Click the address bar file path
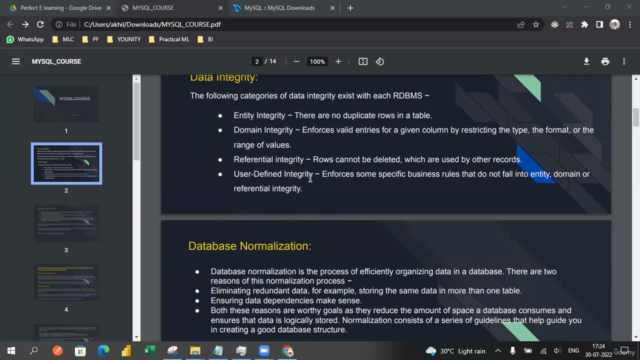The height and width of the screenshot is (360, 640). click(152, 24)
